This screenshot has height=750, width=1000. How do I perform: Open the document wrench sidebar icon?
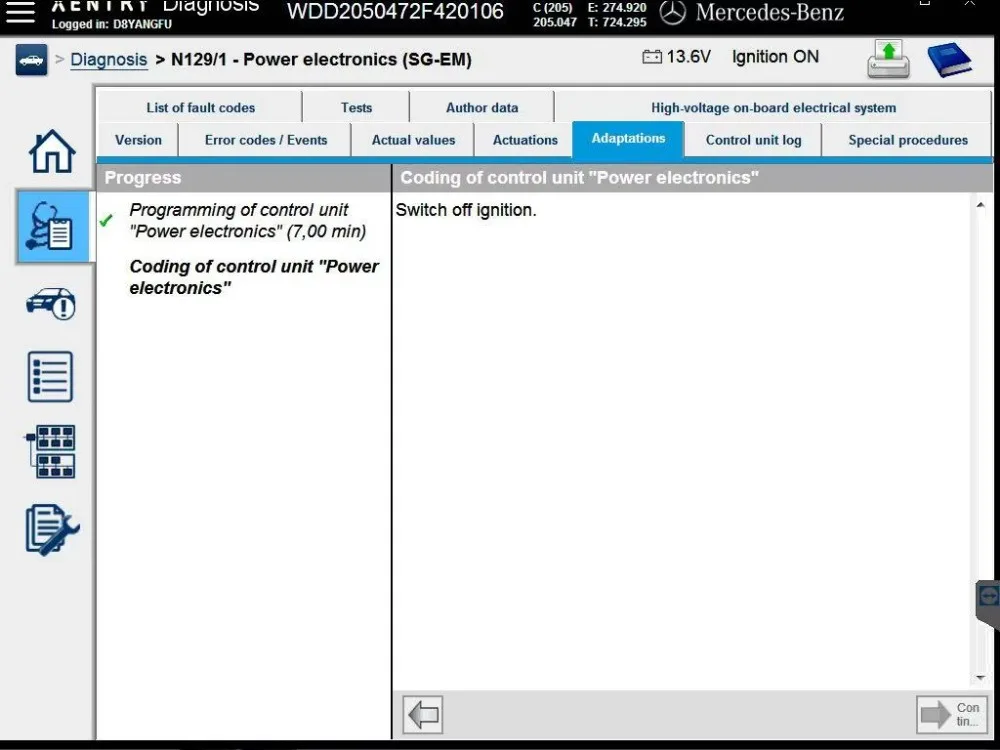pos(52,529)
